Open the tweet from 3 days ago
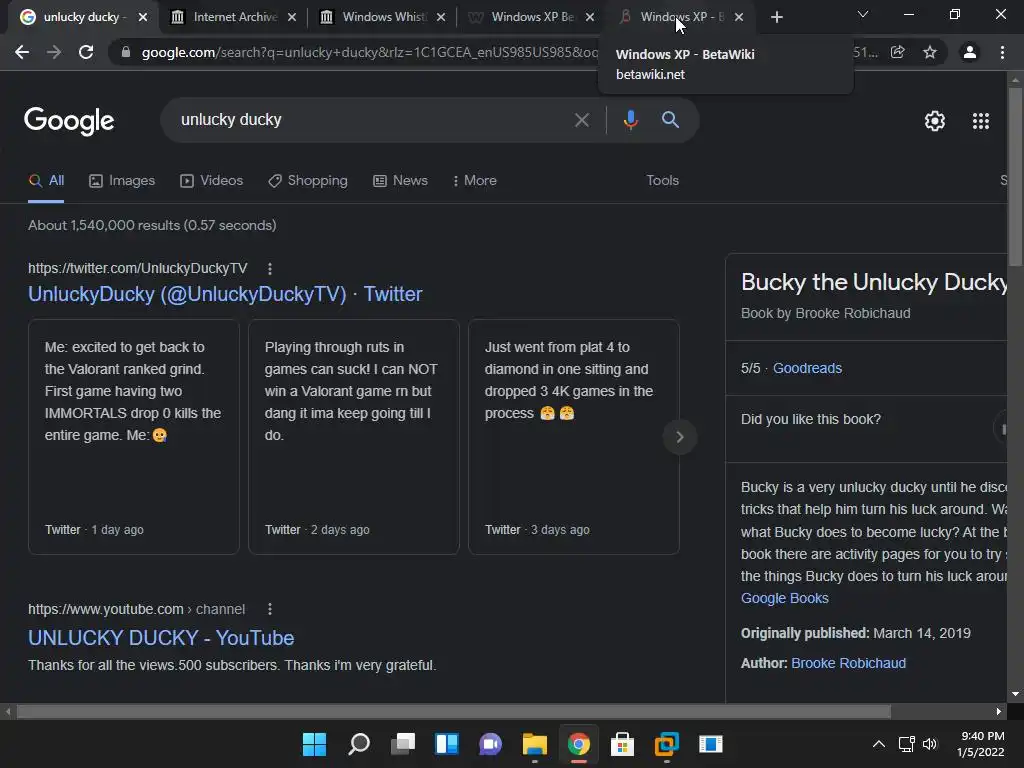The height and width of the screenshot is (768, 1024). pyautogui.click(x=574, y=437)
